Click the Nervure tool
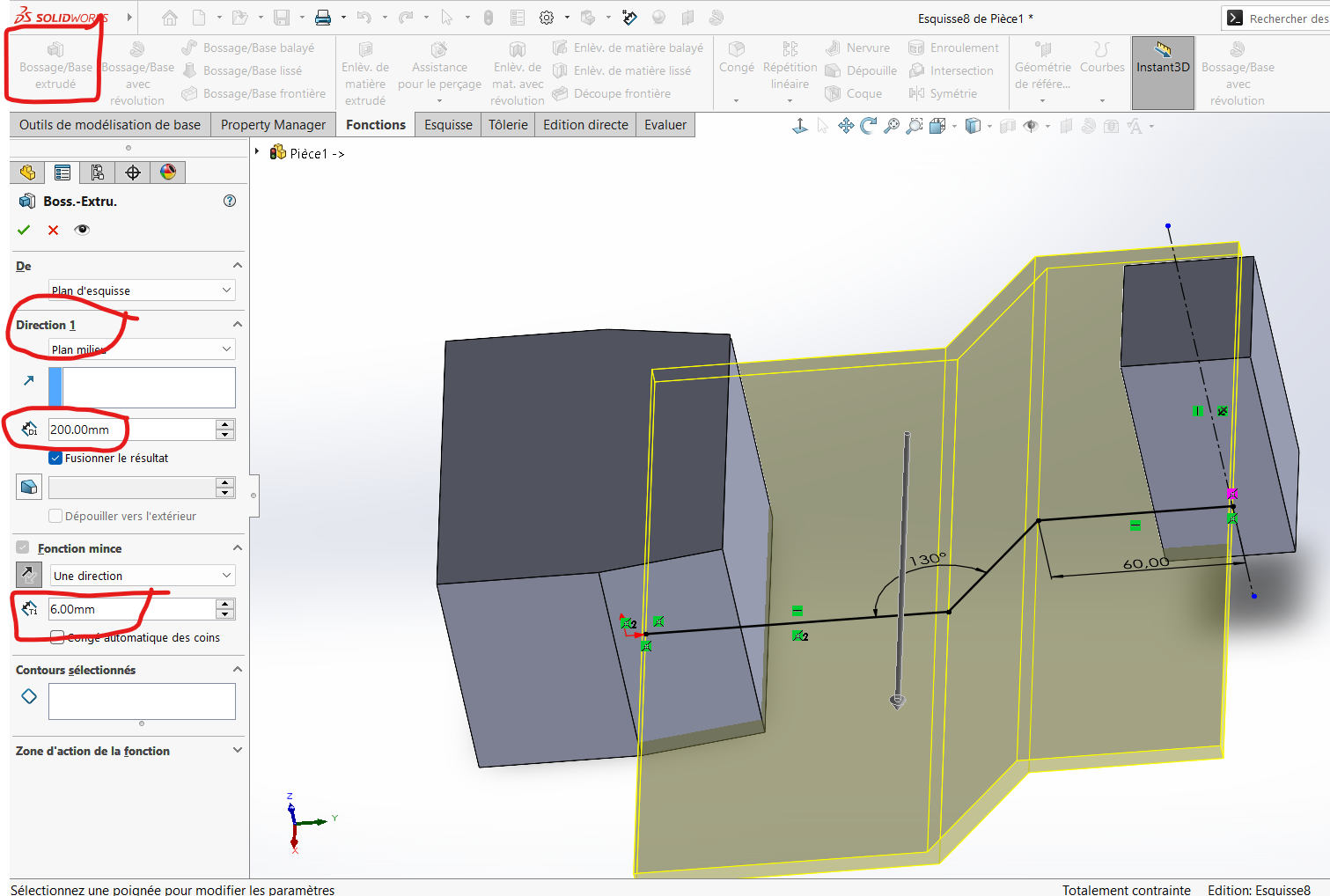The image size is (1330, 896). (x=857, y=48)
